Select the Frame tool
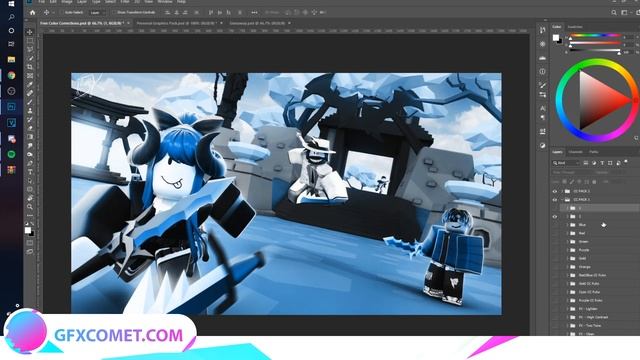Image resolution: width=640 pixels, height=360 pixels. (30, 76)
